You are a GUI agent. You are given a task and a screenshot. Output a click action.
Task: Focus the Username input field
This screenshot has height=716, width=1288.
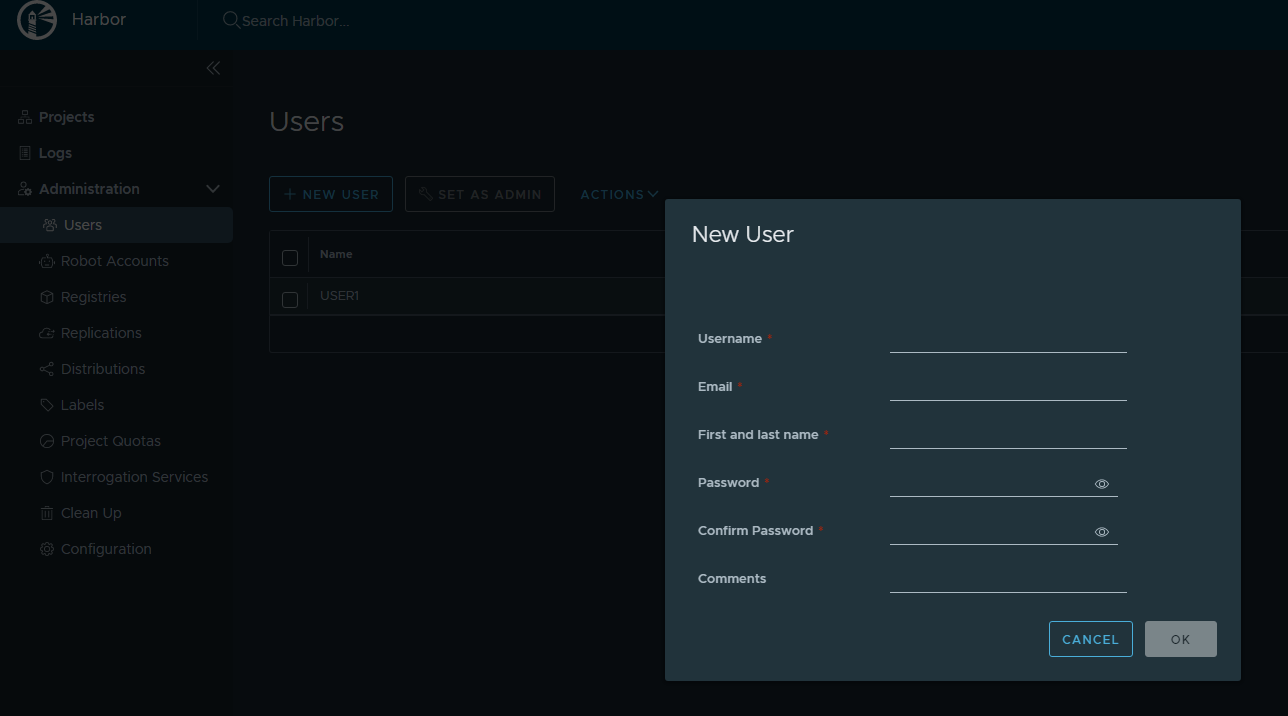pos(1007,340)
